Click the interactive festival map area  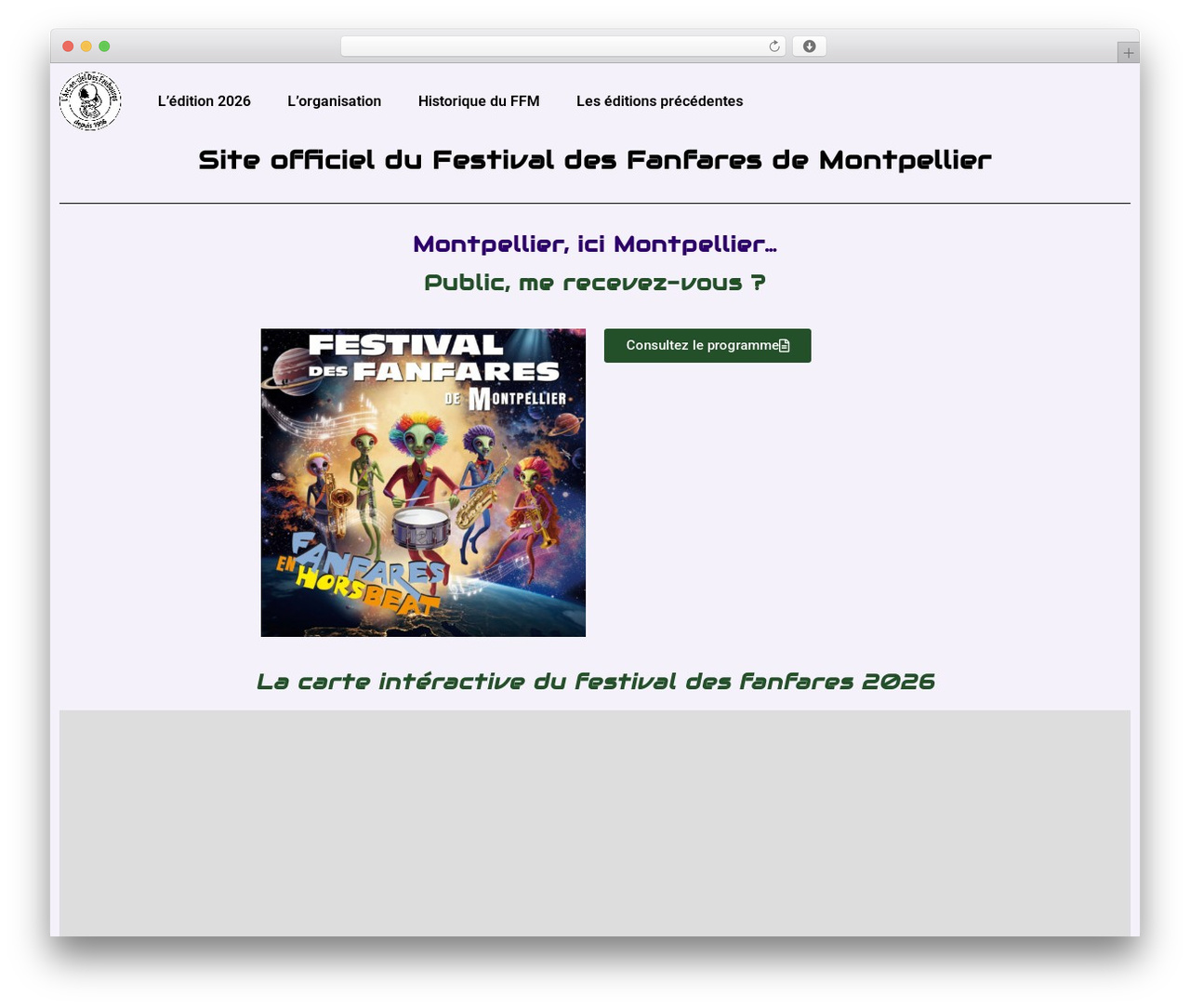[x=595, y=823]
